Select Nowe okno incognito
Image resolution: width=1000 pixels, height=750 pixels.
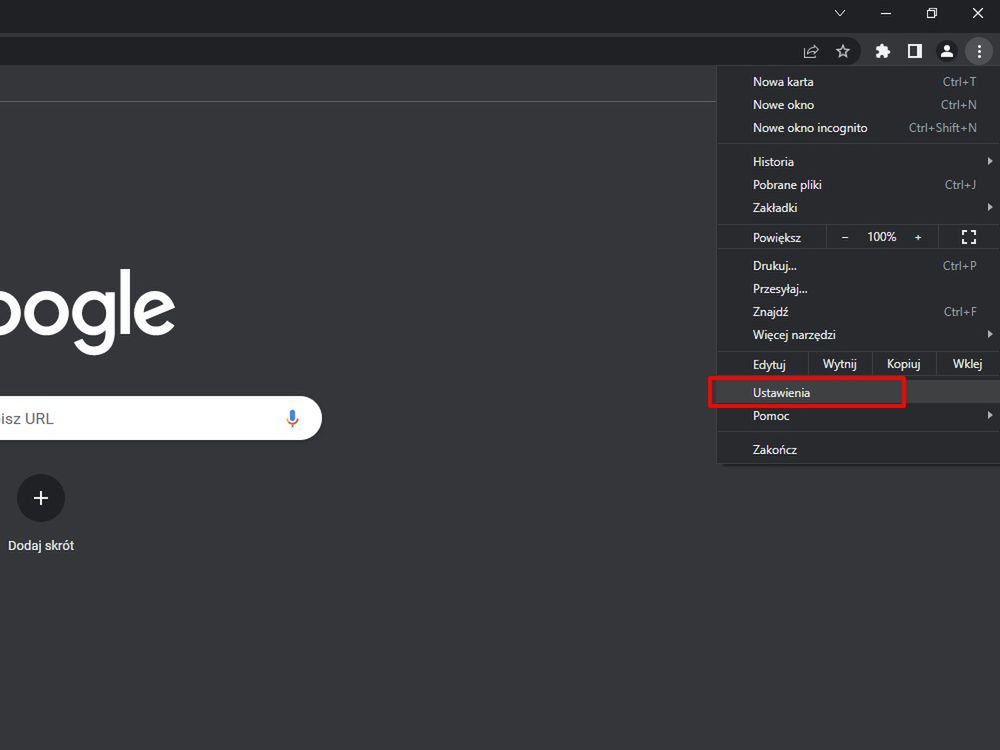[x=810, y=128]
